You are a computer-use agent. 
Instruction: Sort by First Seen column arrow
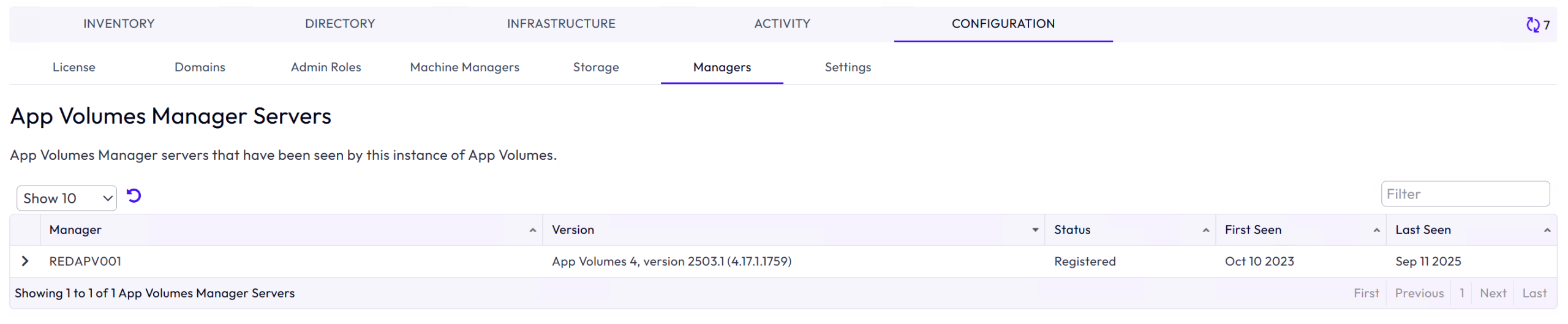point(1376,230)
